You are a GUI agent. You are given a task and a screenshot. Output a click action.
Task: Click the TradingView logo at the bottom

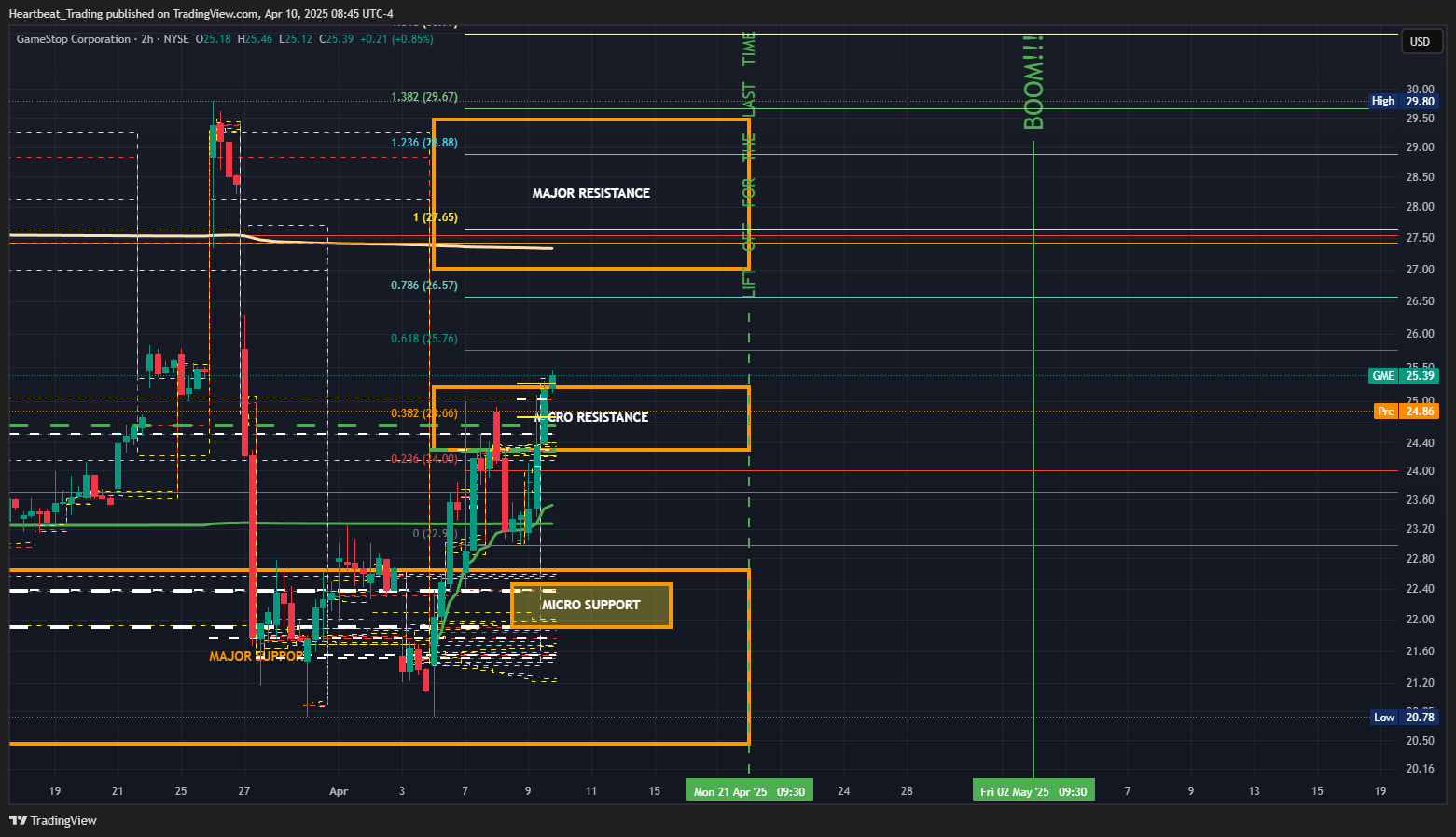click(x=53, y=820)
